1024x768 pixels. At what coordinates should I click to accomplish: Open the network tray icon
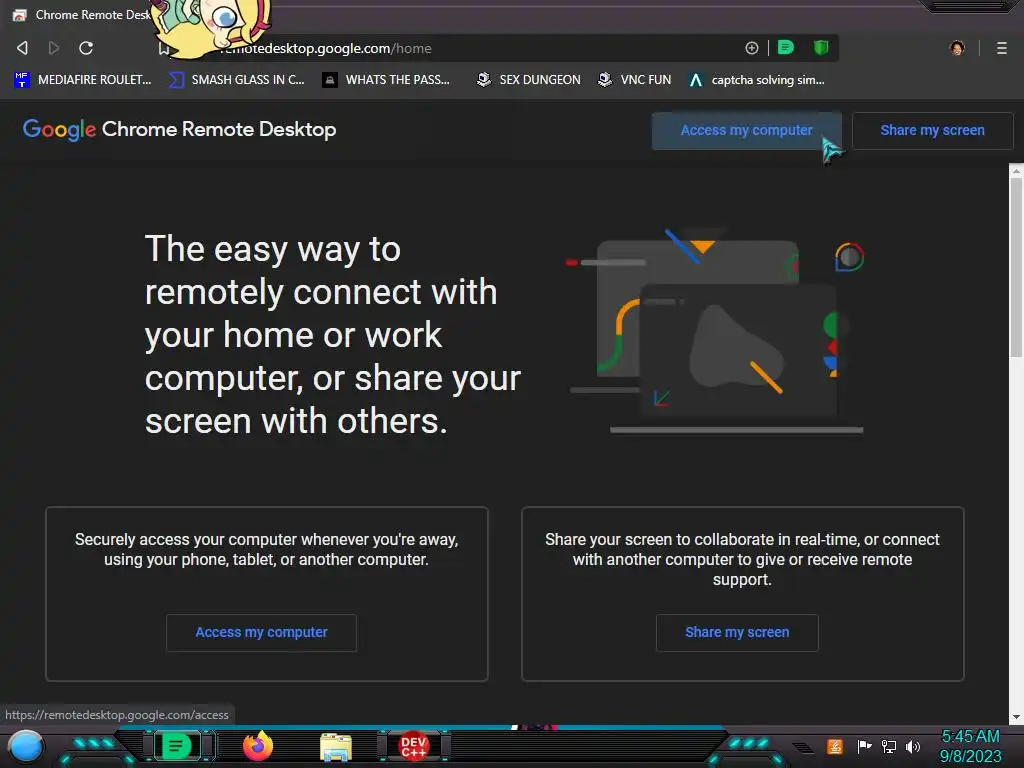[888, 746]
